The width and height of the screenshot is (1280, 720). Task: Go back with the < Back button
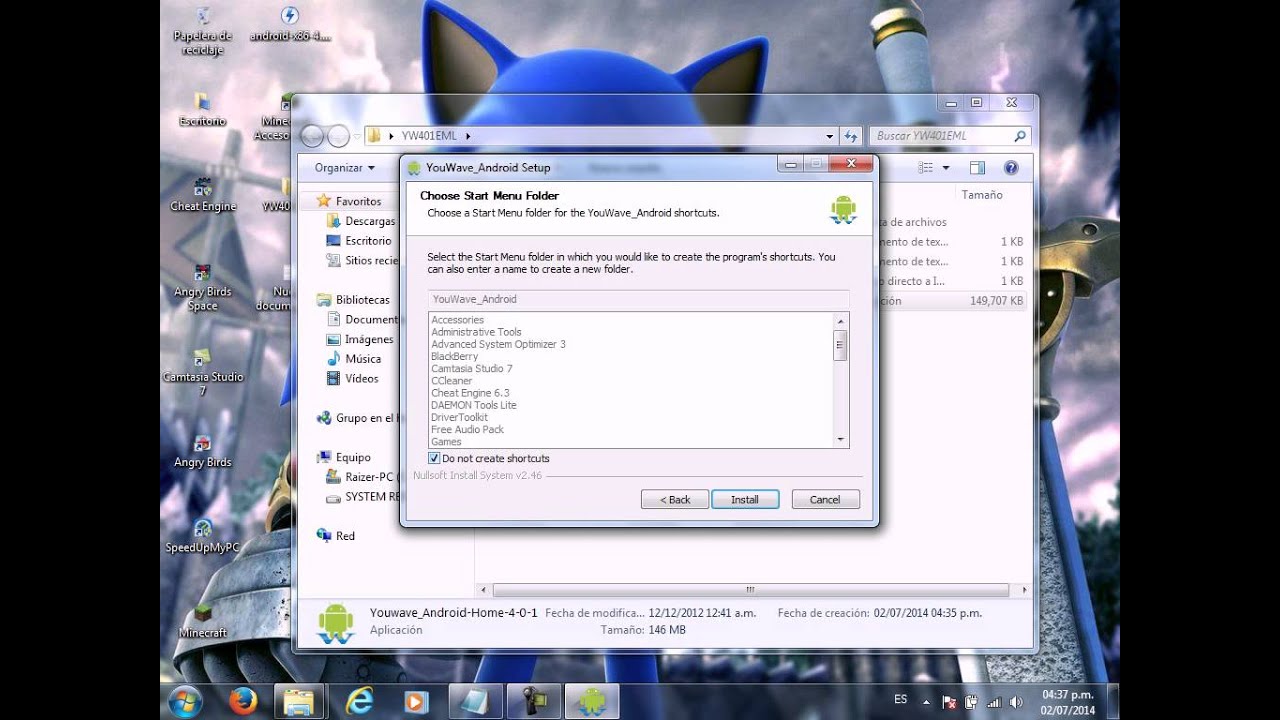(x=675, y=499)
